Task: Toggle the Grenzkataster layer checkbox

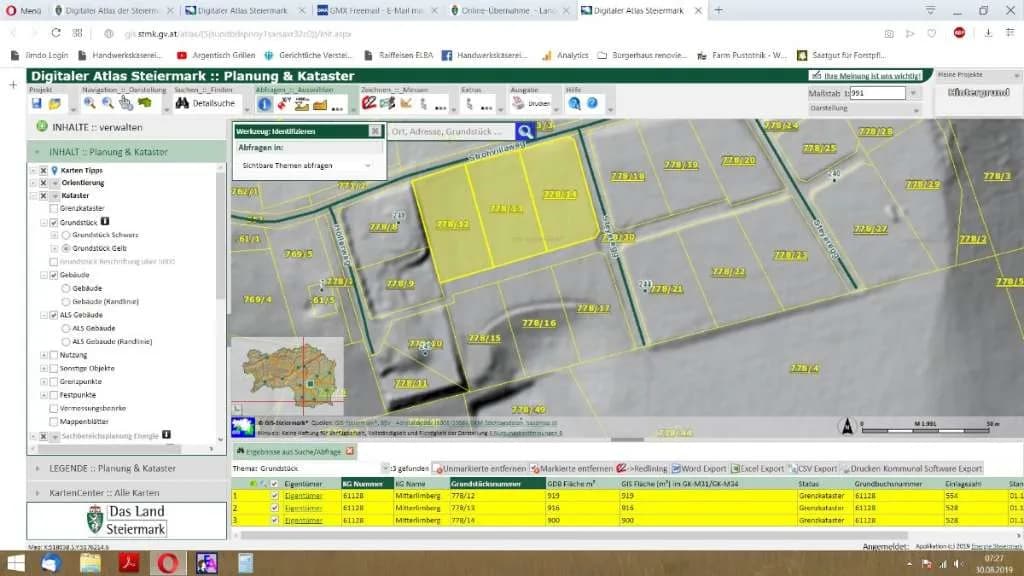Action: tap(54, 208)
